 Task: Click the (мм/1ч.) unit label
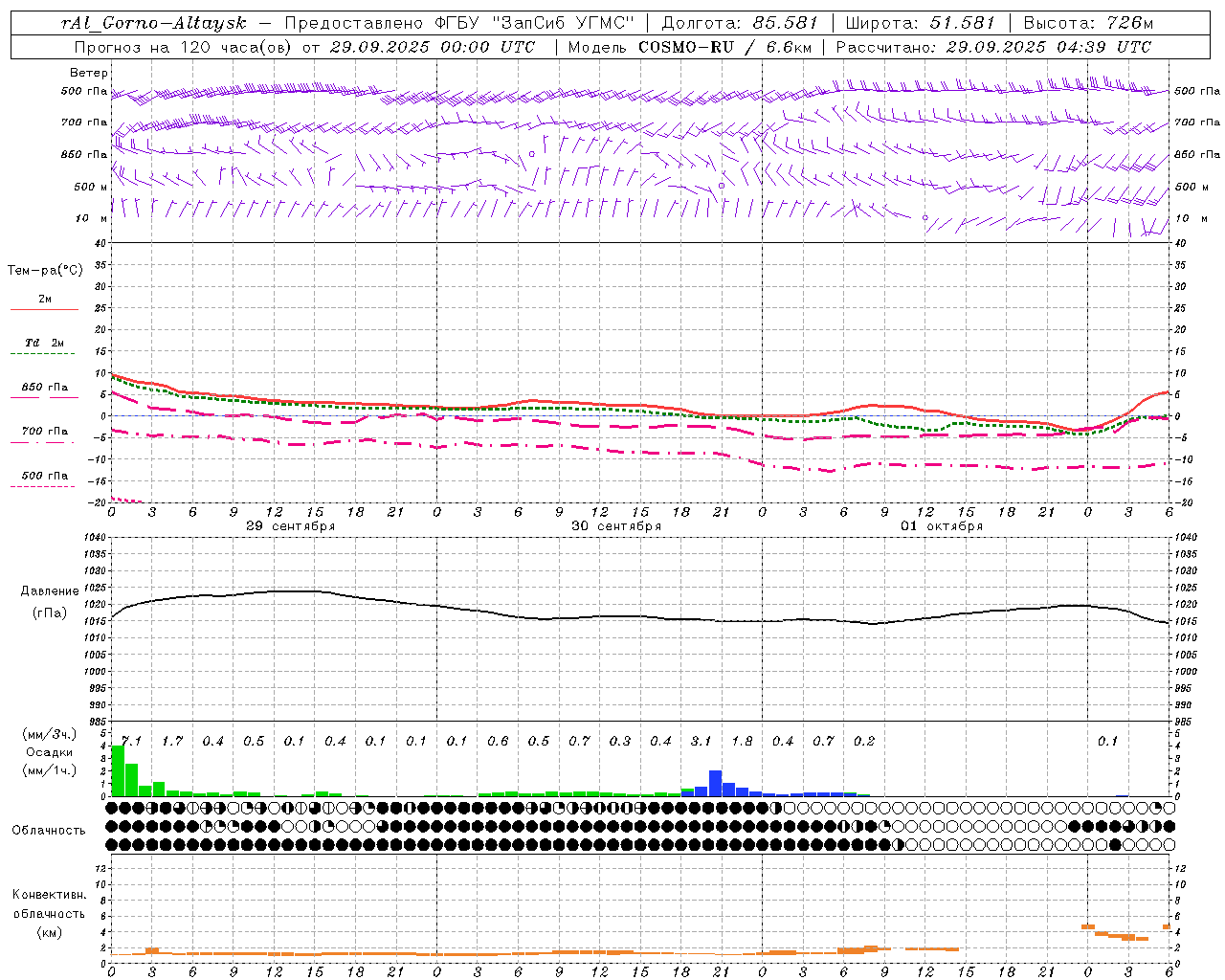point(49,770)
